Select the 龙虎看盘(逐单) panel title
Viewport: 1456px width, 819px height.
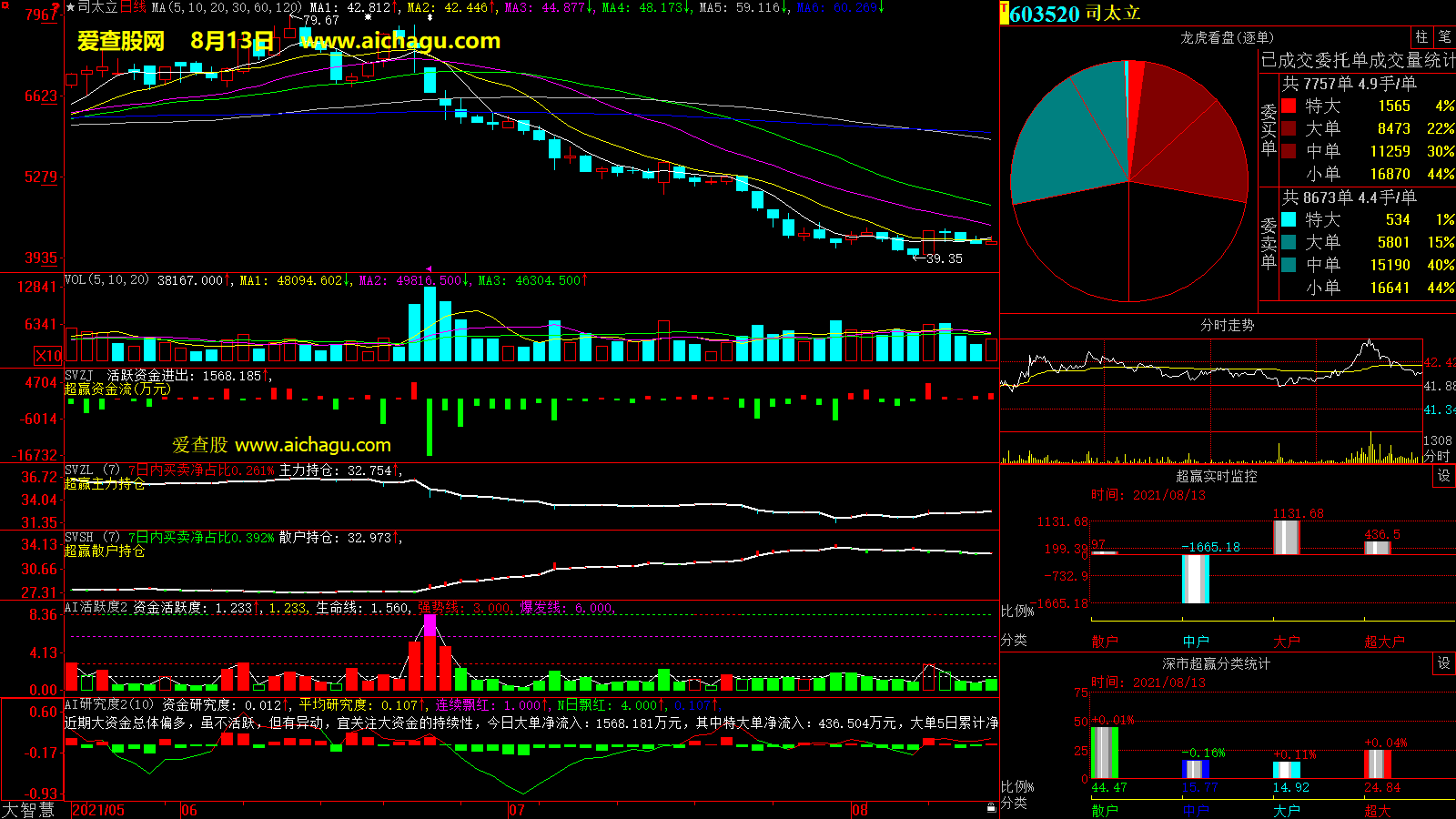pyautogui.click(x=1227, y=37)
